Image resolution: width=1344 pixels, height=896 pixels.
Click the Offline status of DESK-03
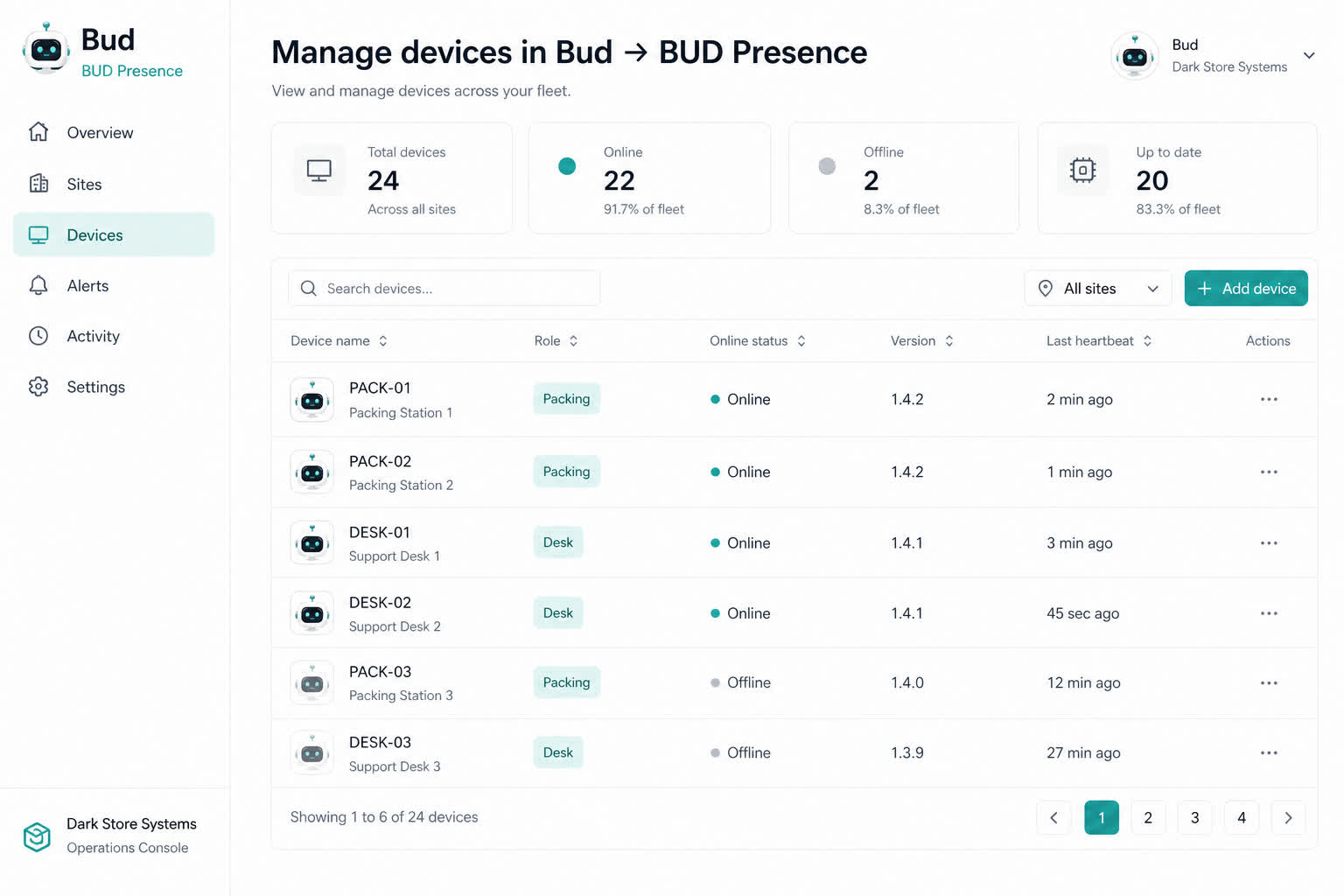pyautogui.click(x=740, y=752)
